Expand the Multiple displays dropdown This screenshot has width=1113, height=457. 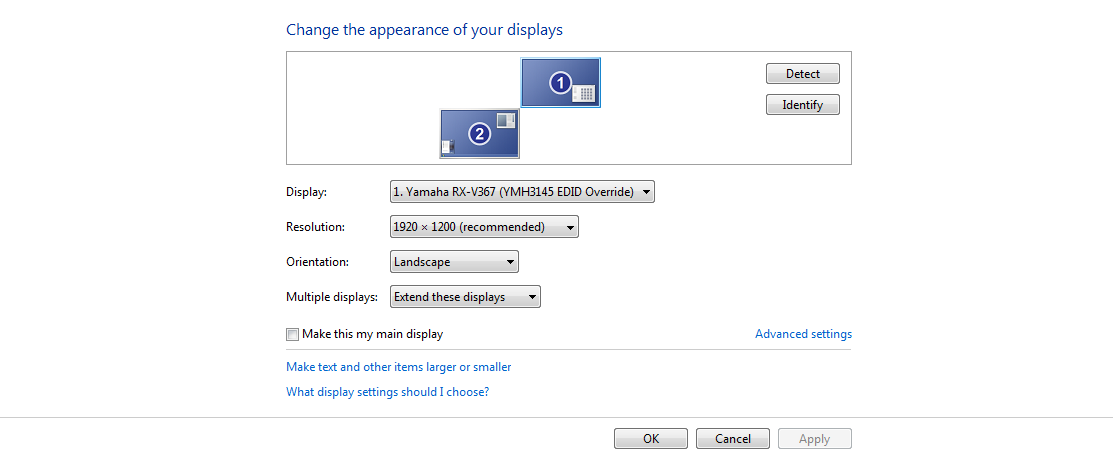[466, 297]
